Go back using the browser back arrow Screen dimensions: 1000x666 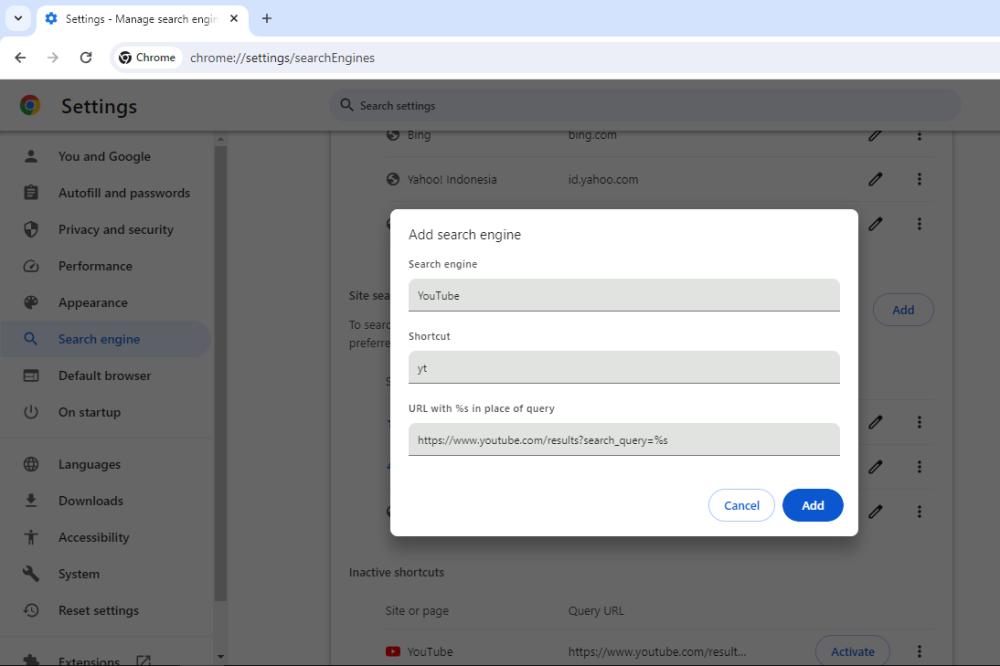20,57
